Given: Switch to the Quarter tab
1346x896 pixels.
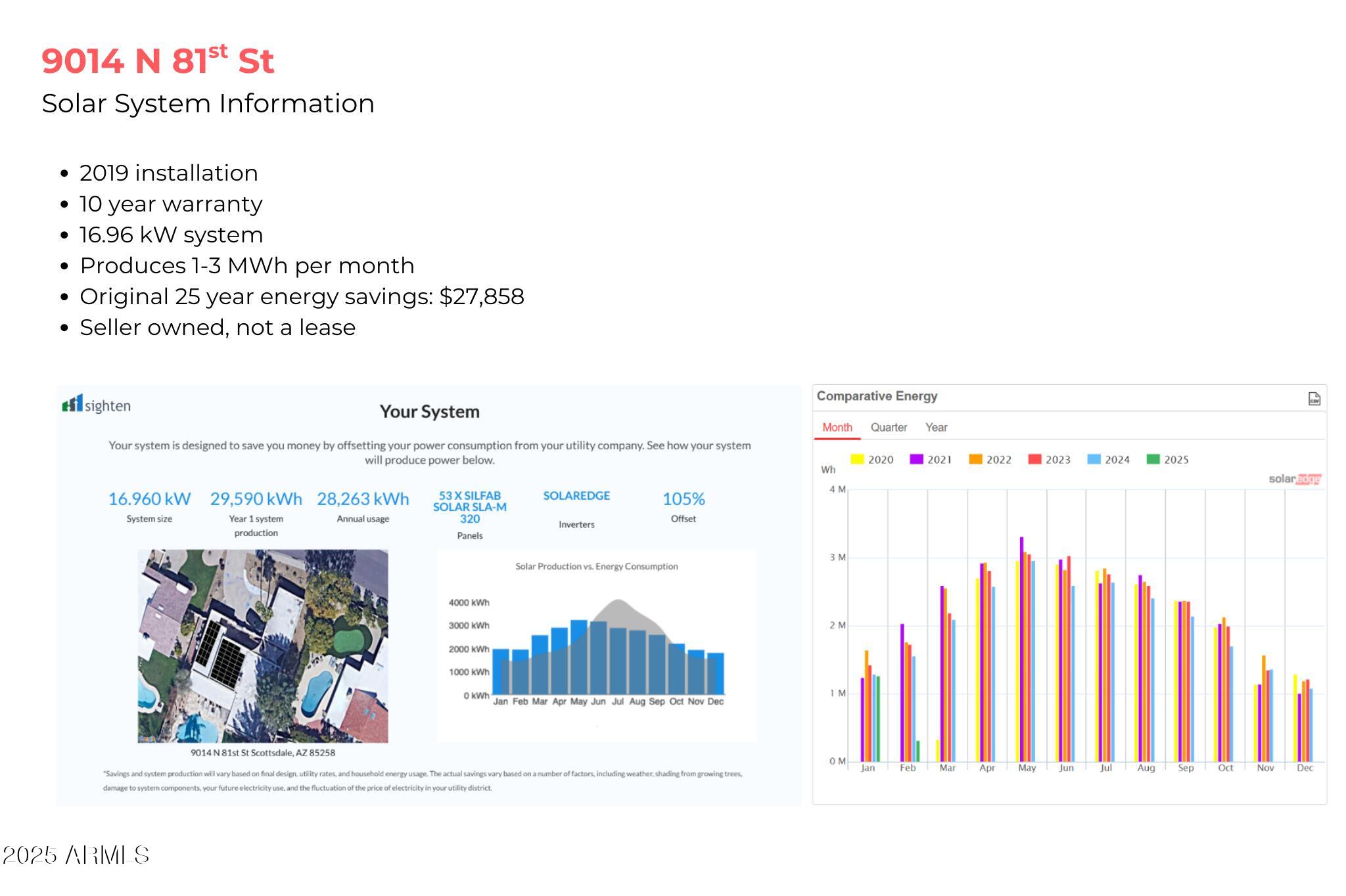Looking at the screenshot, I should [889, 427].
